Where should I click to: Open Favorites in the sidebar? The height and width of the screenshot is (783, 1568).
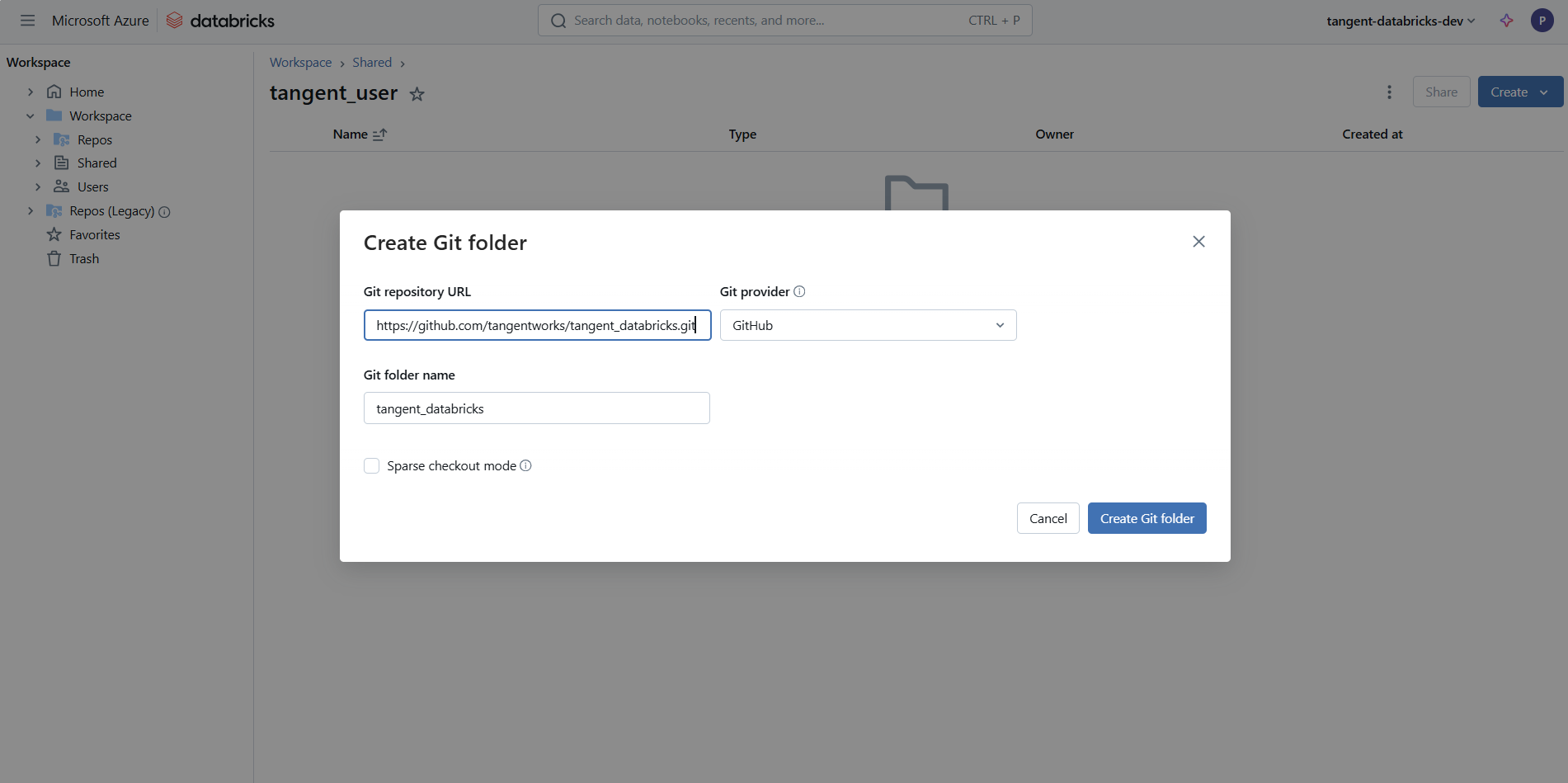tap(94, 235)
